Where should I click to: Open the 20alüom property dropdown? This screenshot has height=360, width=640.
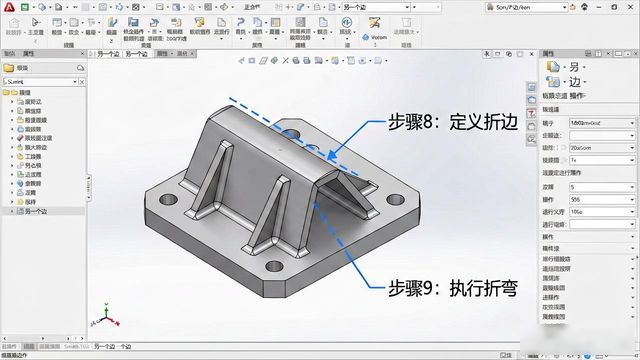coord(602,147)
